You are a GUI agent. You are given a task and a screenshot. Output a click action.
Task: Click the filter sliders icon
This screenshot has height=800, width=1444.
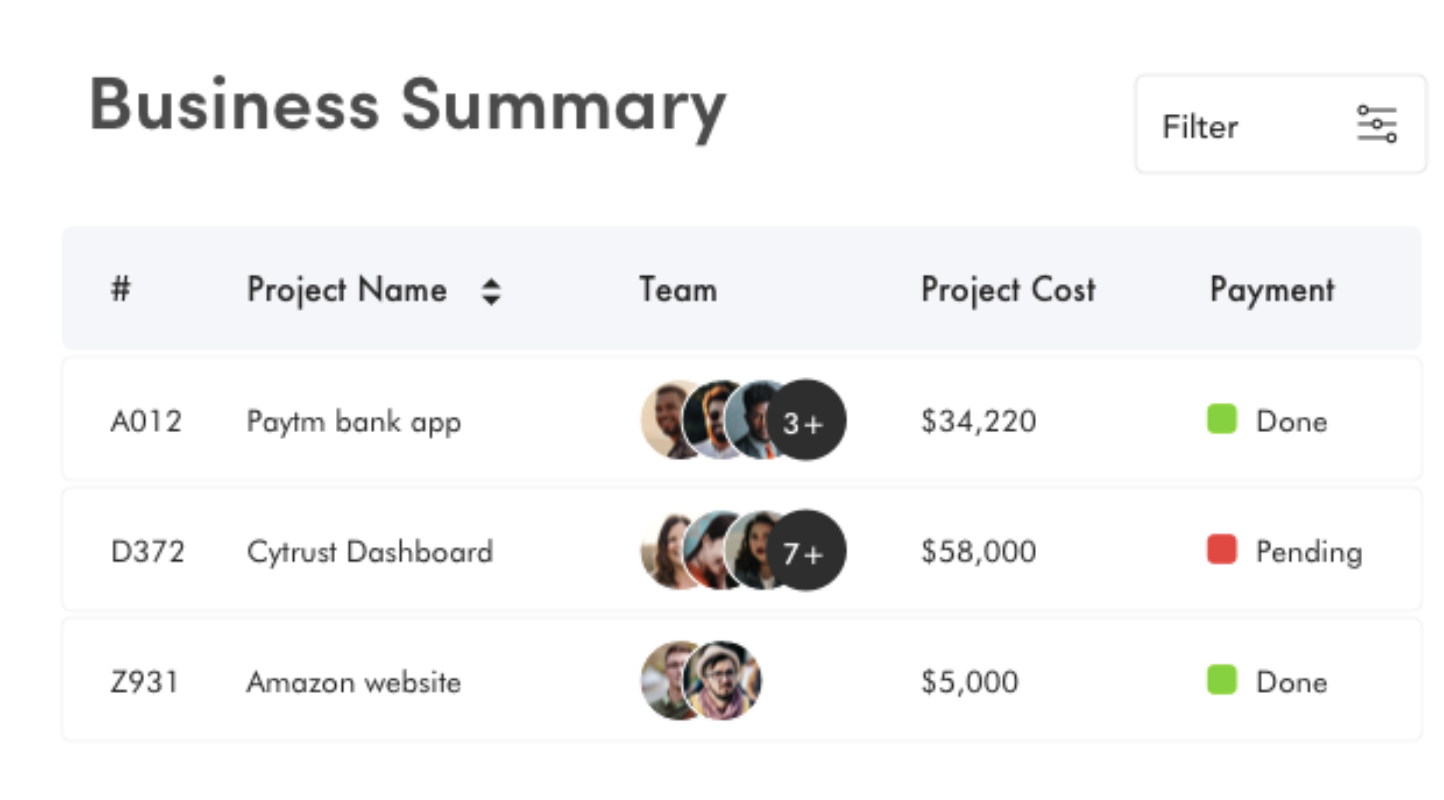1376,125
